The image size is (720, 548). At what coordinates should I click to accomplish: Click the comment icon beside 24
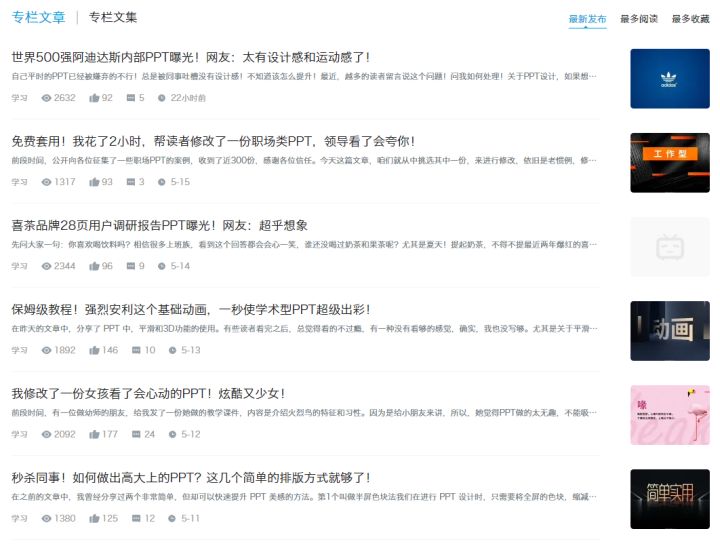click(x=136, y=434)
